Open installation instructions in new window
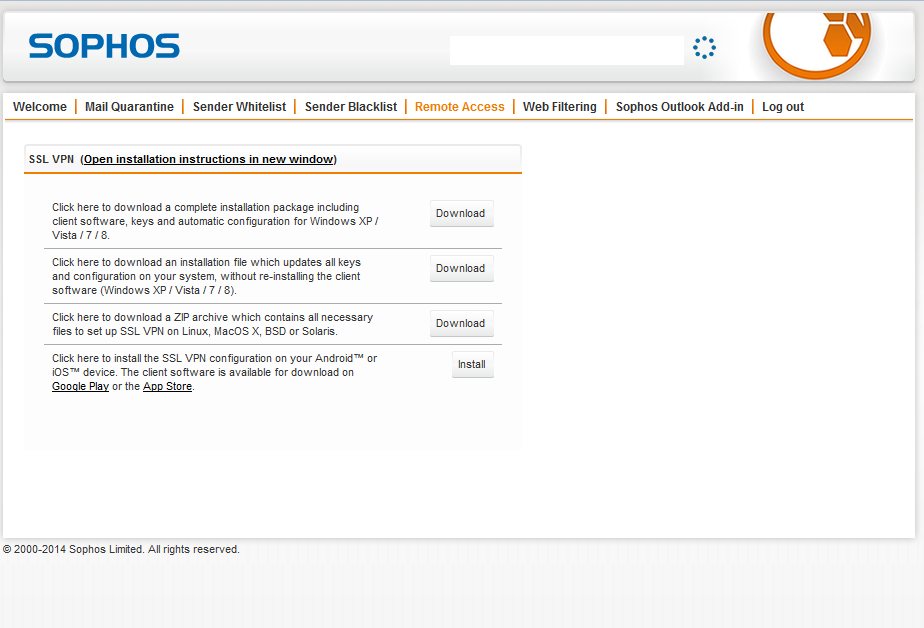The height and width of the screenshot is (628, 924). click(x=209, y=159)
